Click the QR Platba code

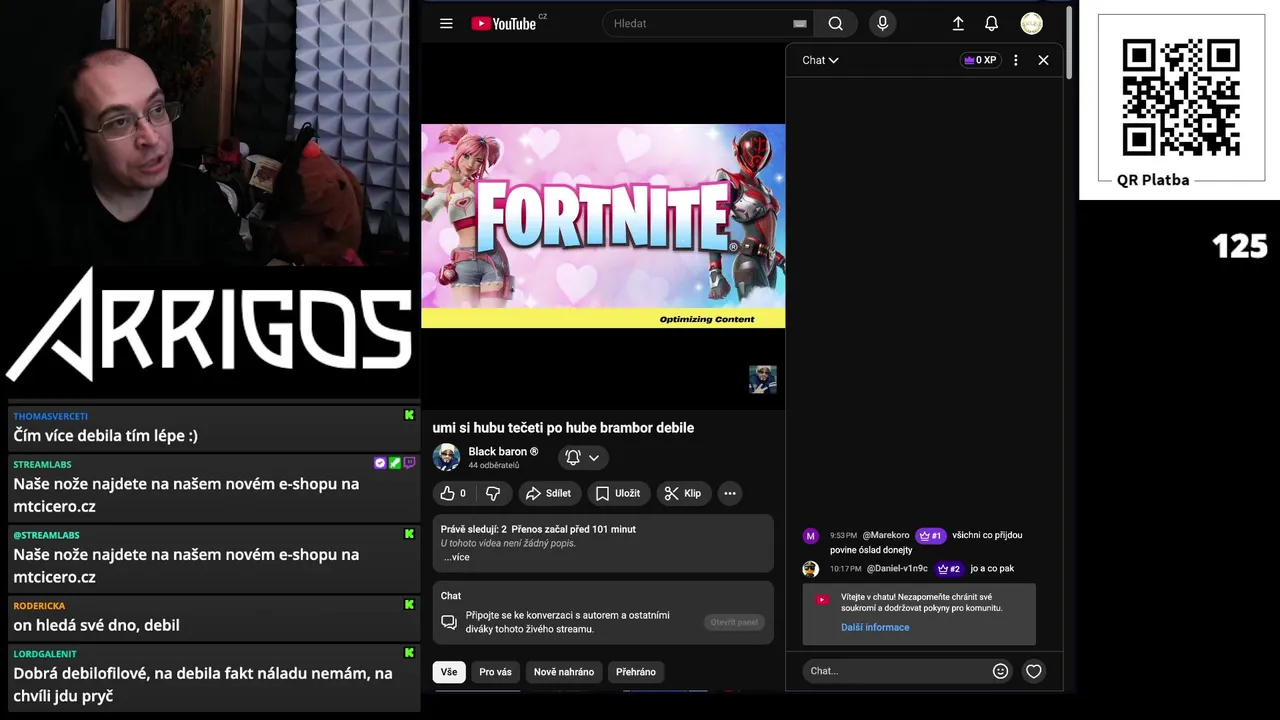1181,98
